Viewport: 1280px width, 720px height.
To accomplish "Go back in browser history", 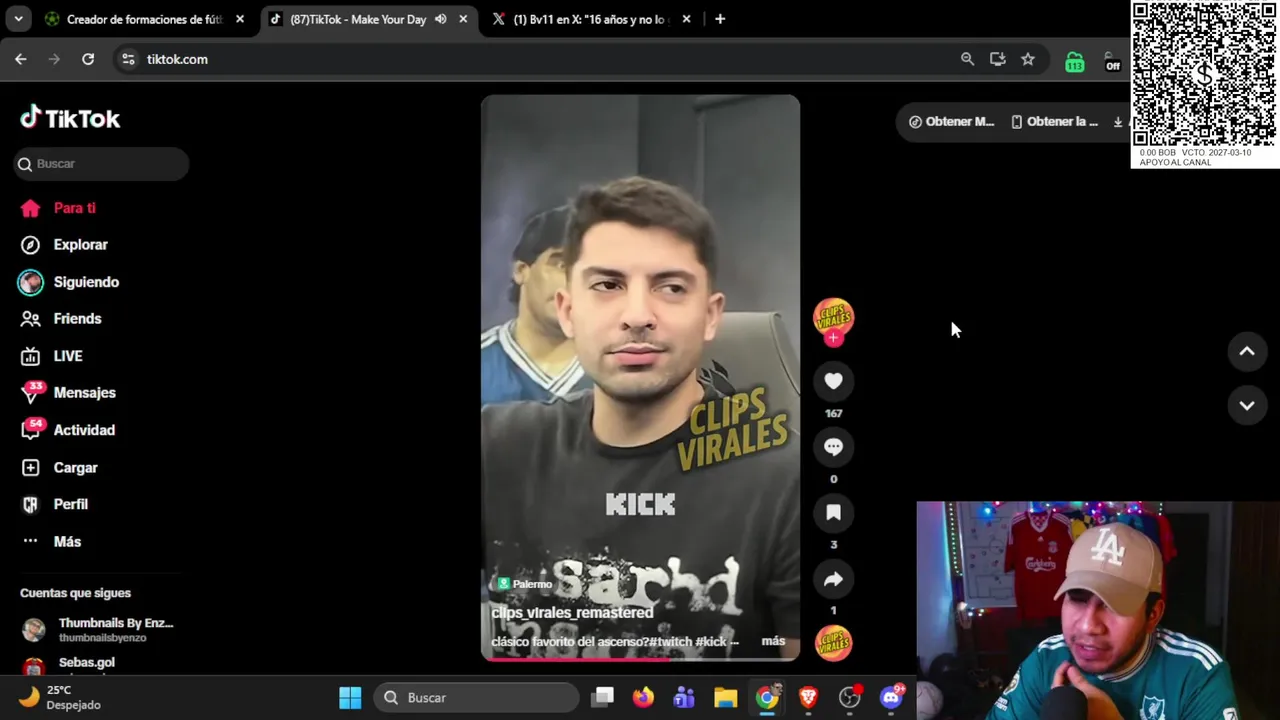I will click(21, 59).
